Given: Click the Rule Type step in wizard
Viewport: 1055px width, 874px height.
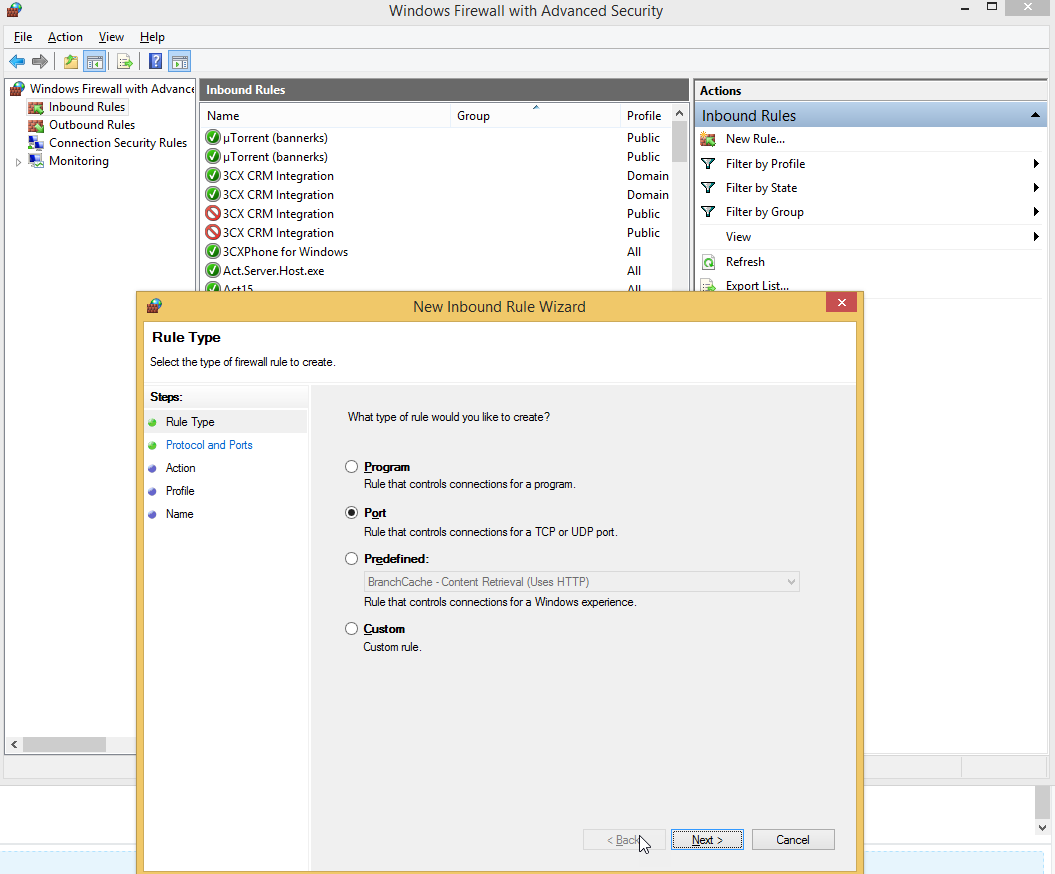Looking at the screenshot, I should tap(190, 422).
